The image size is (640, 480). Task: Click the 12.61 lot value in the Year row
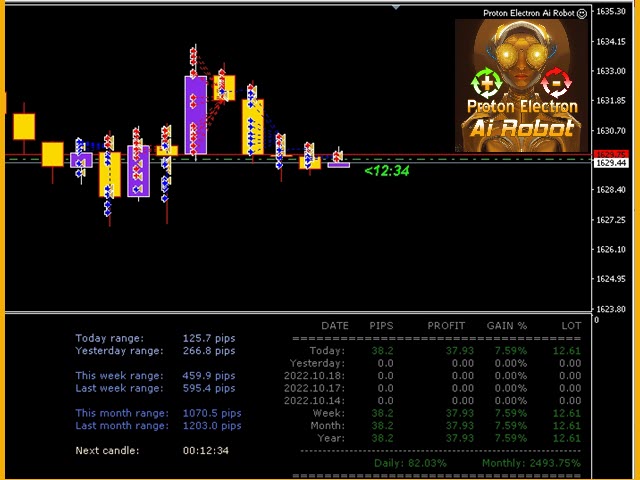pyautogui.click(x=567, y=438)
